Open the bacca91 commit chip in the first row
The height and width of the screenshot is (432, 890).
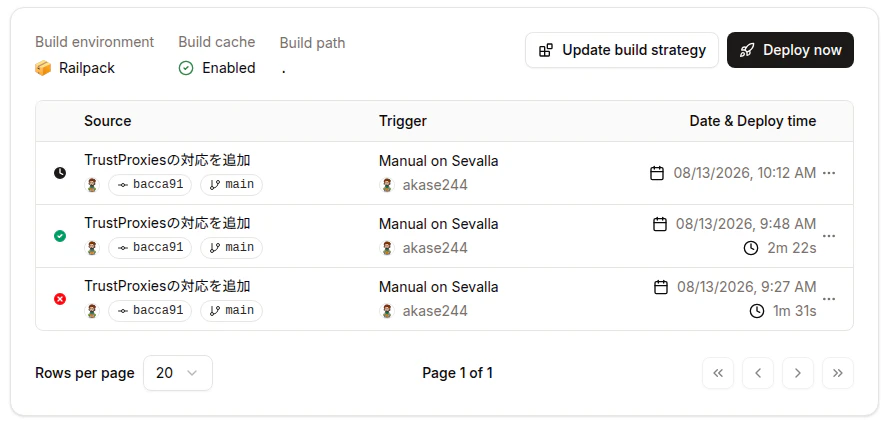pos(150,184)
